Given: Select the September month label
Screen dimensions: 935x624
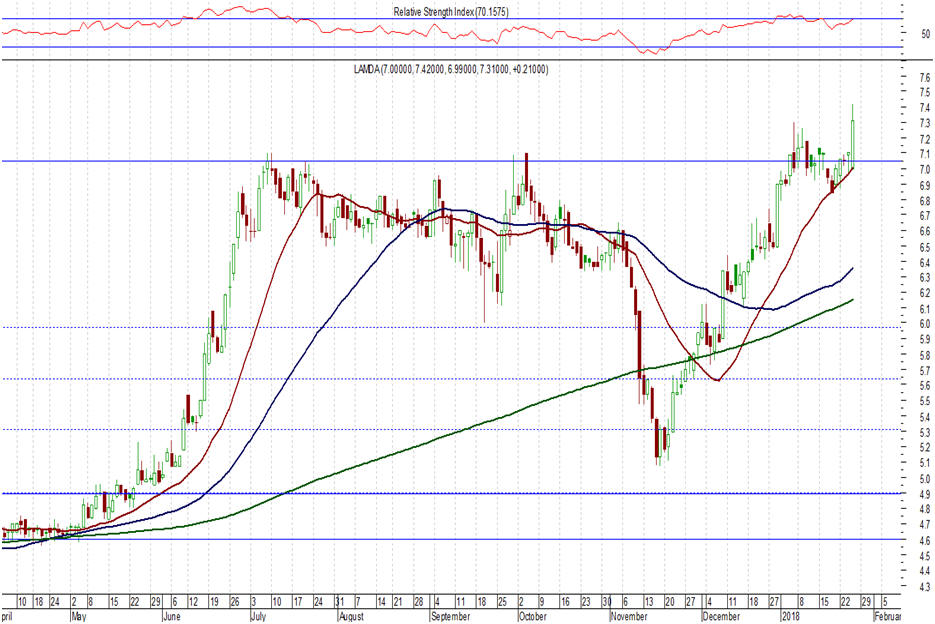Looking at the screenshot, I should click(x=450, y=616).
